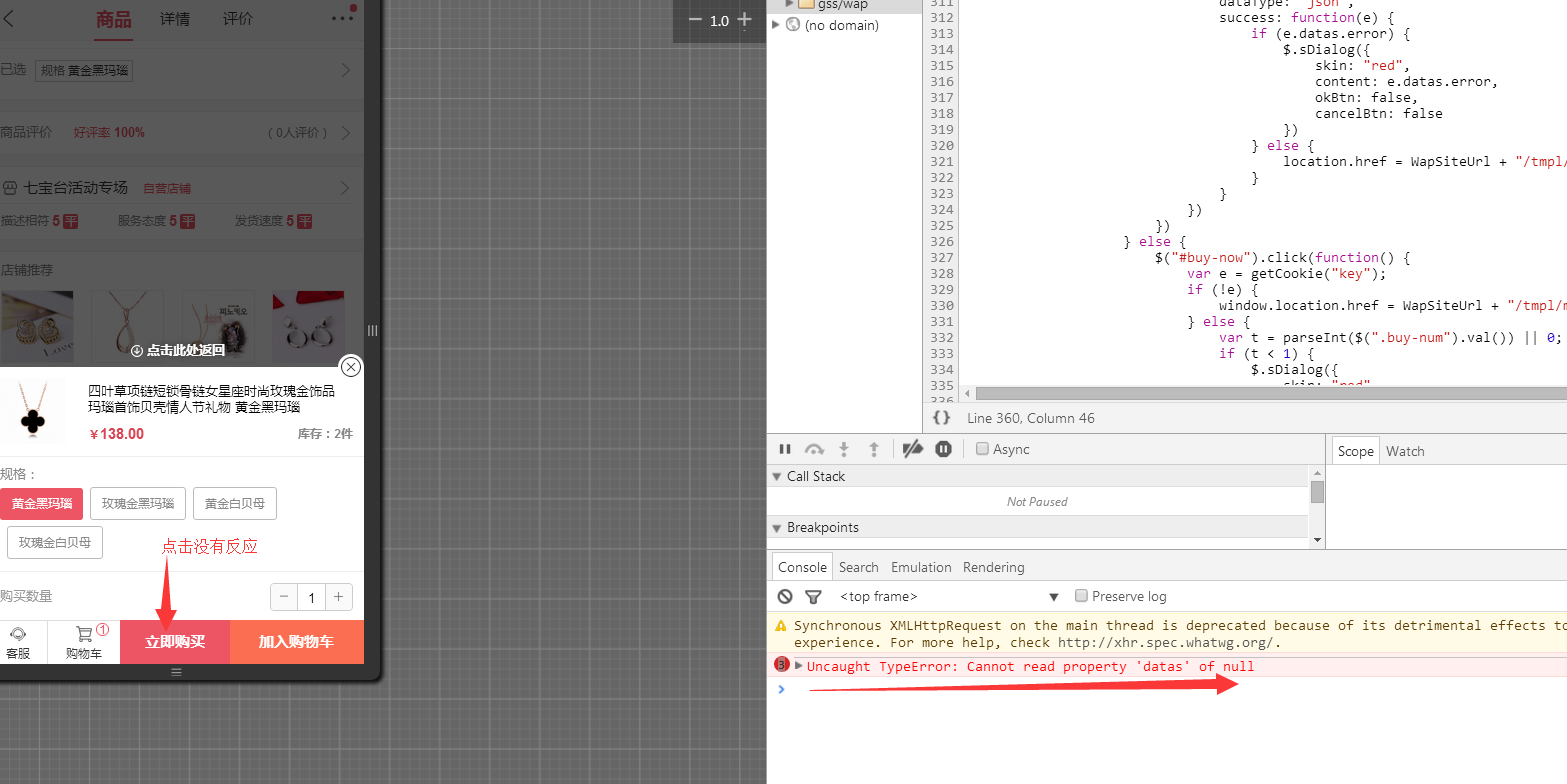Open the Watch sidebar tab
Image resolution: width=1567 pixels, height=784 pixels.
coord(1405,451)
